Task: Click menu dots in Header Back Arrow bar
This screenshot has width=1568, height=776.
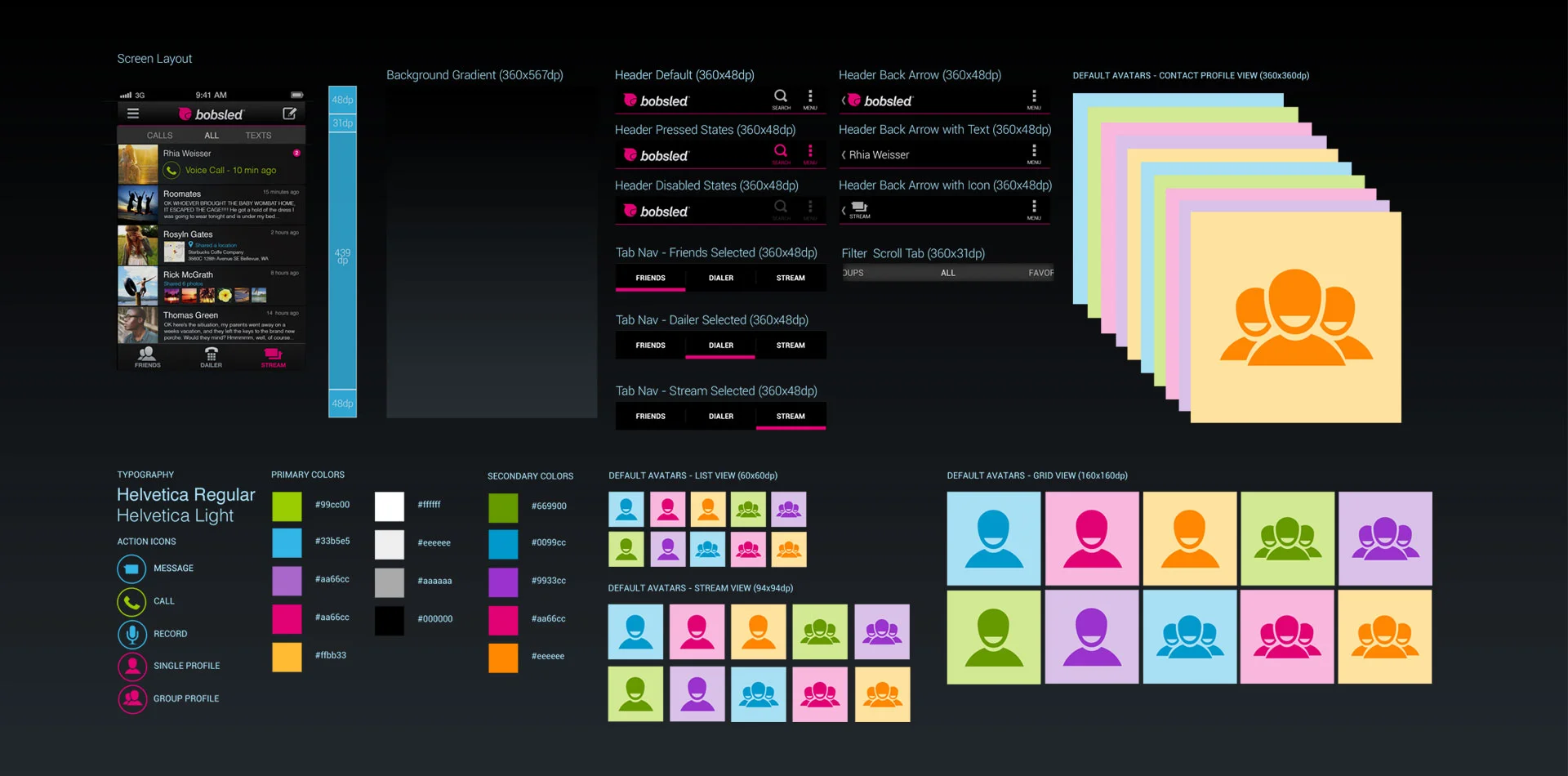Action: click(x=1034, y=96)
